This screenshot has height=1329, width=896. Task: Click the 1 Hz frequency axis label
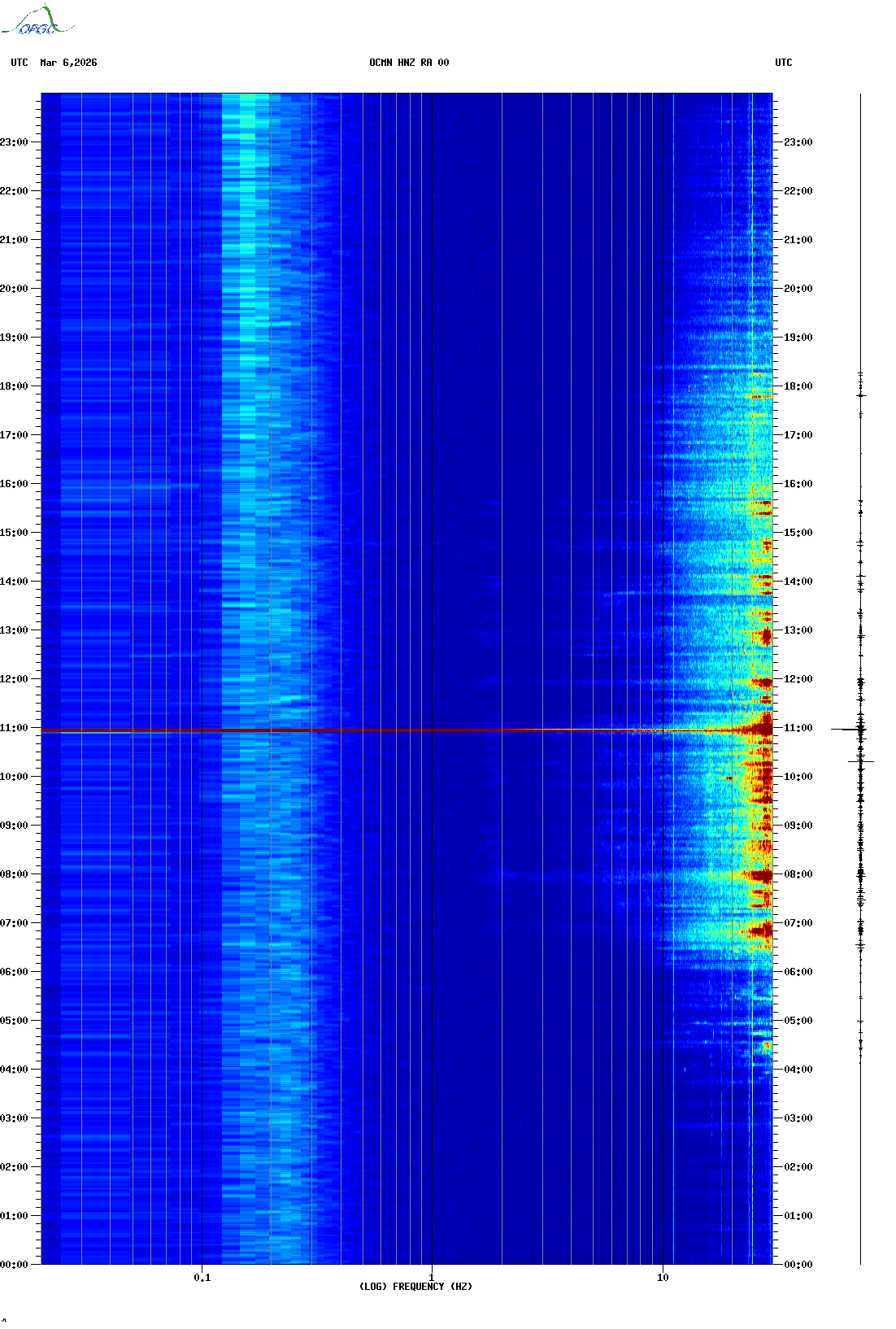pyautogui.click(x=431, y=1278)
